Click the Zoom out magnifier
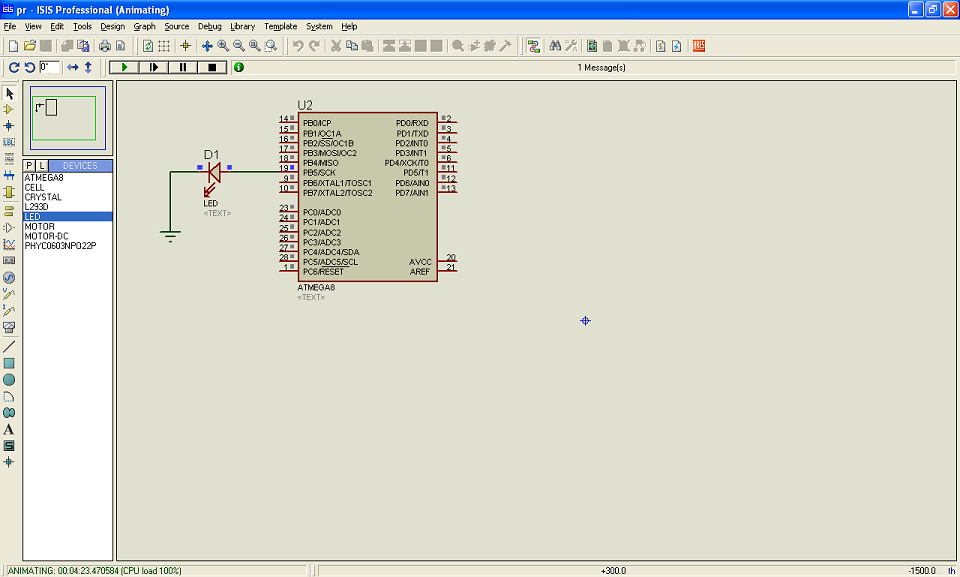Image resolution: width=960 pixels, height=577 pixels. [x=239, y=46]
